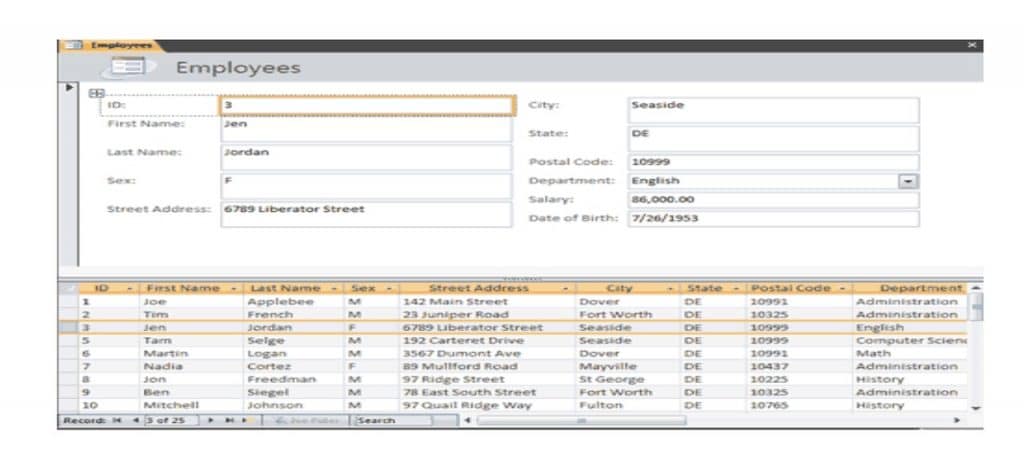
Task: Click the City field containing Seaside
Action: click(x=774, y=110)
